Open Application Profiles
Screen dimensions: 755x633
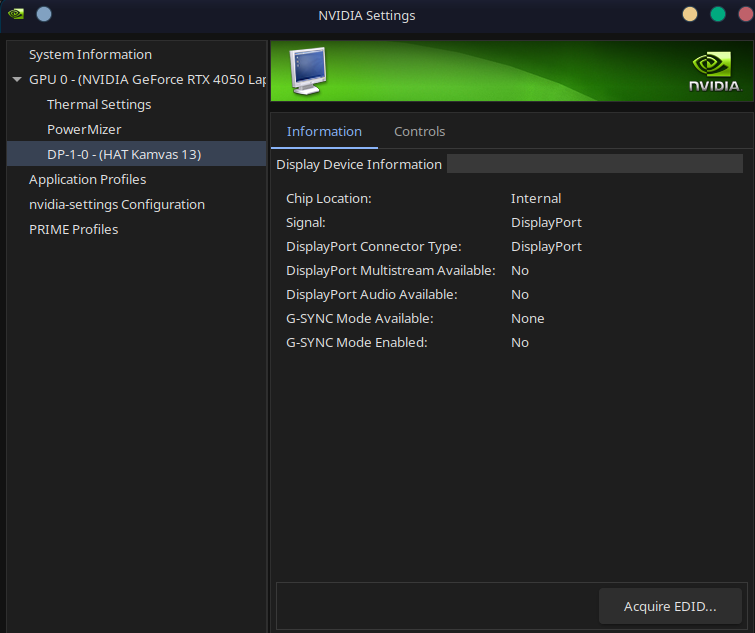click(87, 180)
